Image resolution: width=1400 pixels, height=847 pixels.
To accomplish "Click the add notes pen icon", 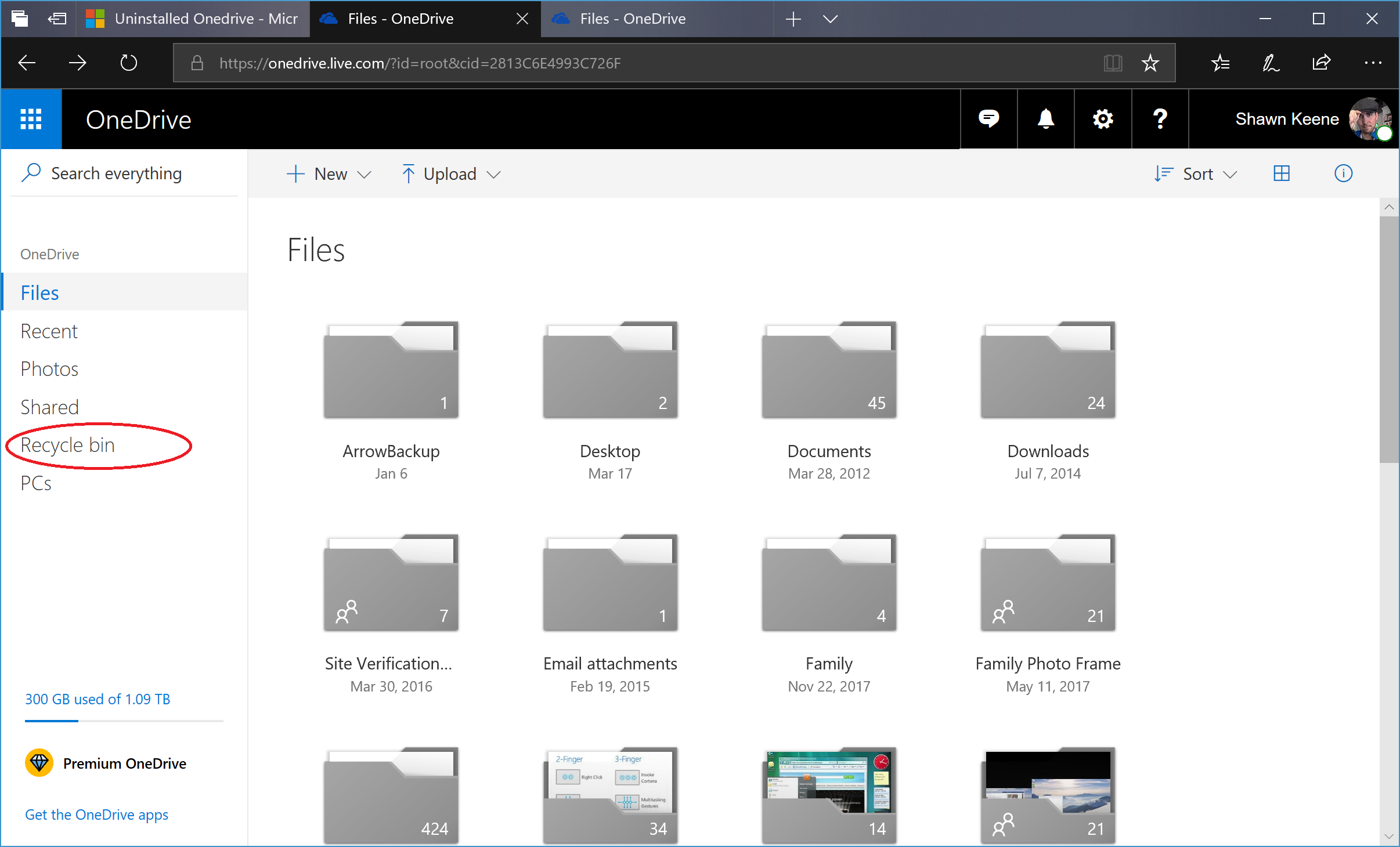I will (1271, 63).
